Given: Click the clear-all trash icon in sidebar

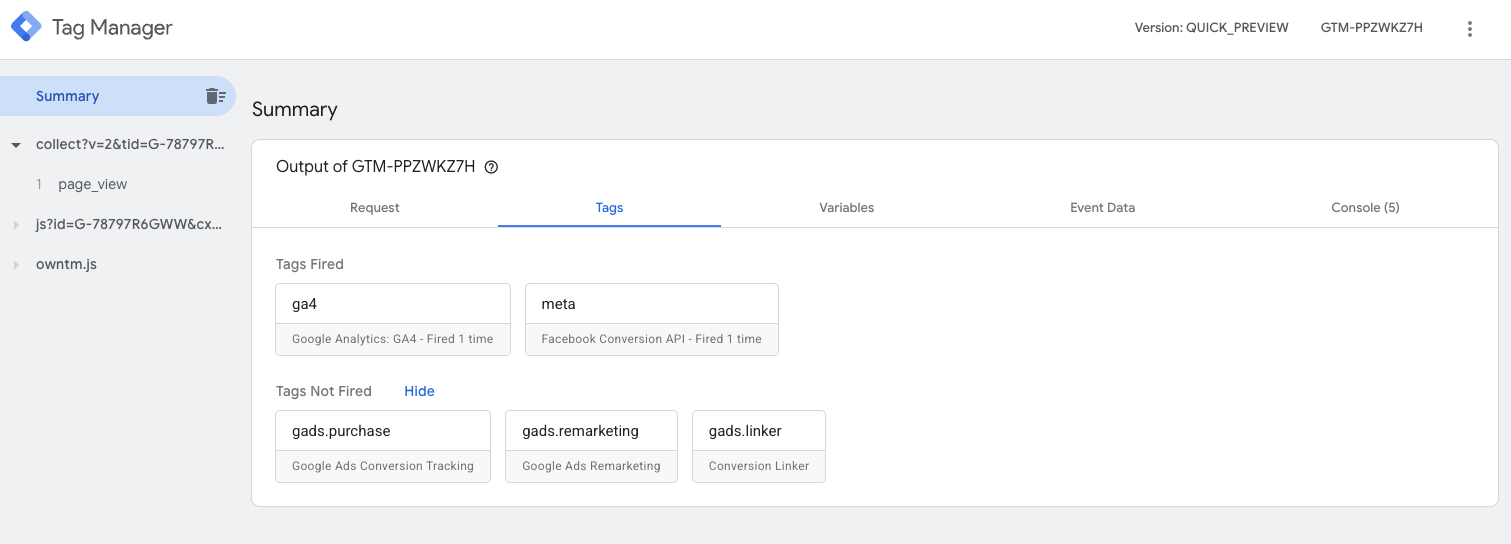Looking at the screenshot, I should [x=215, y=96].
